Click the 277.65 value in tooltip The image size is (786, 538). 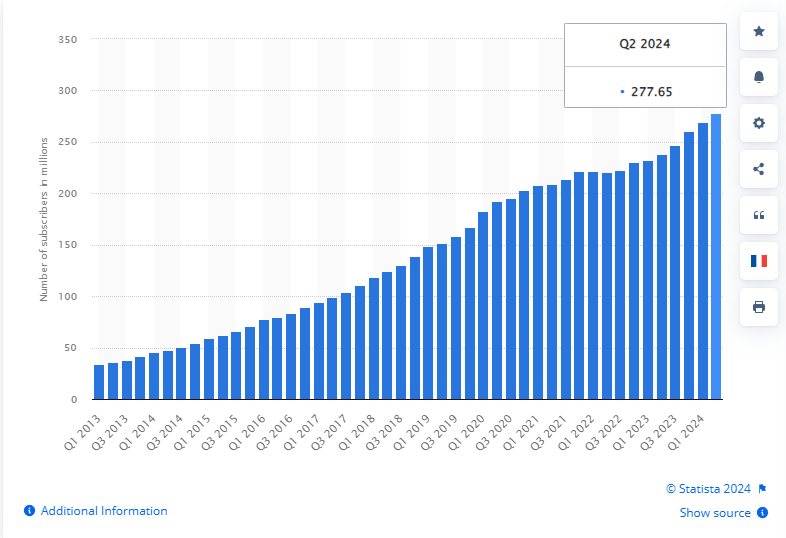tap(650, 91)
